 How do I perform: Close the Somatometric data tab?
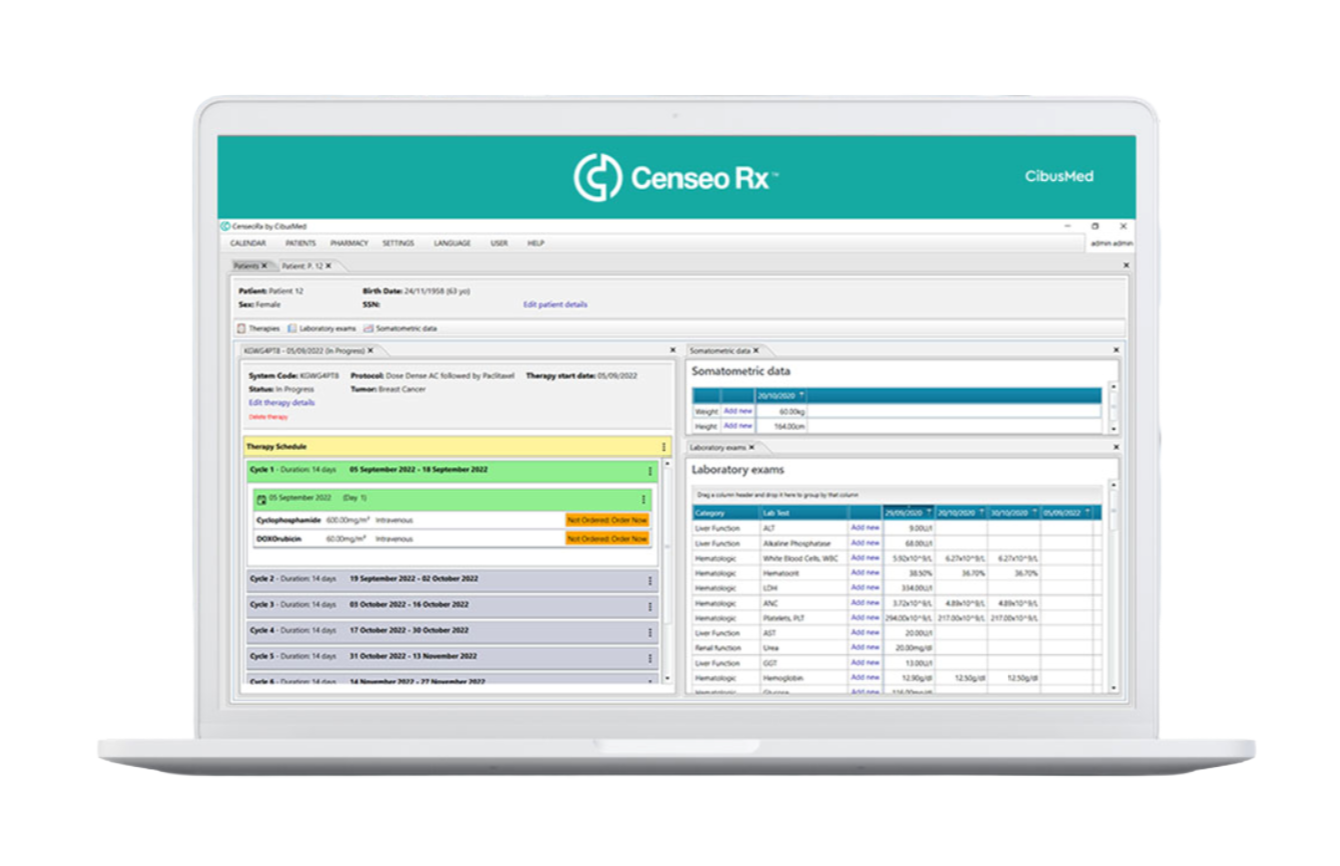click(x=756, y=351)
